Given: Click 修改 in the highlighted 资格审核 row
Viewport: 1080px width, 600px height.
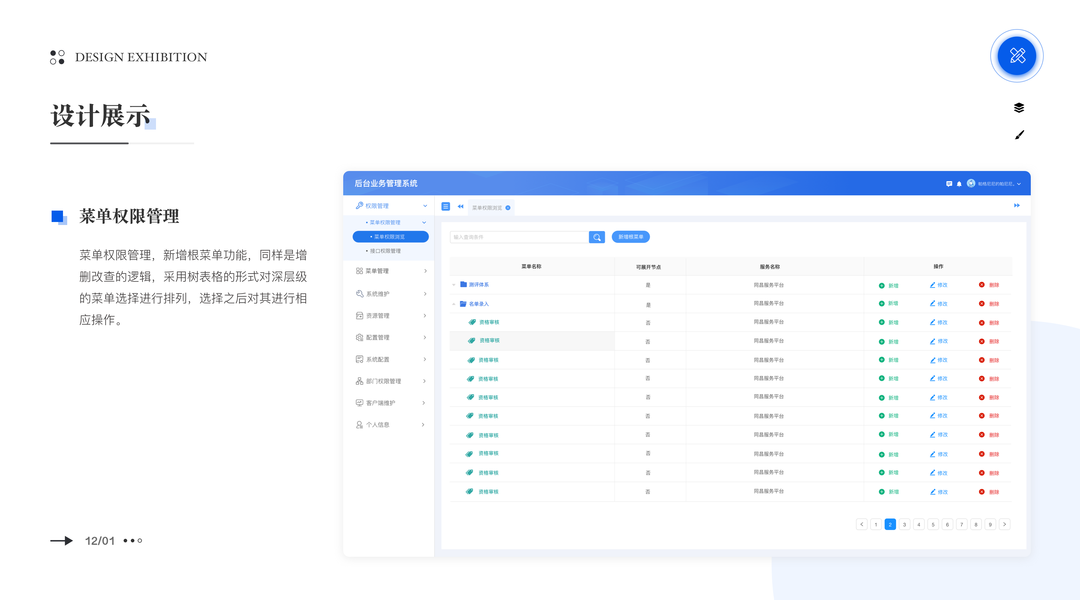Looking at the screenshot, I should [939, 342].
